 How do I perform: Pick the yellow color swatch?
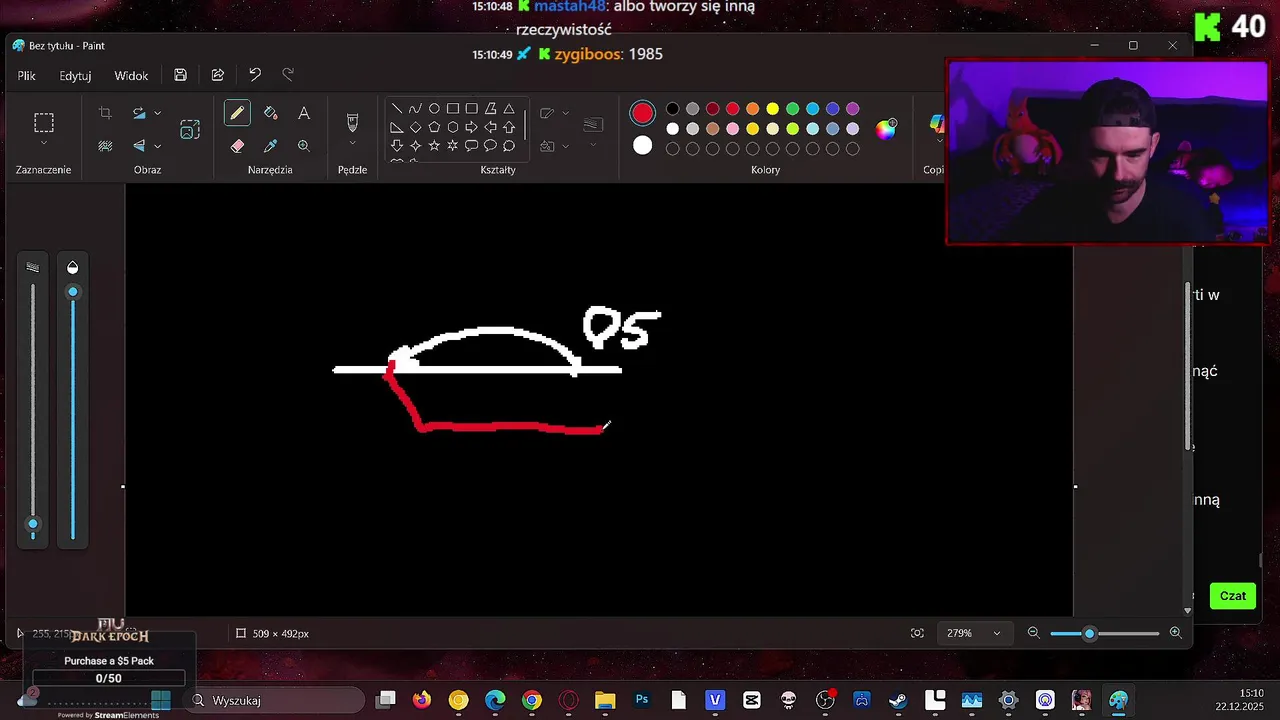[773, 108]
